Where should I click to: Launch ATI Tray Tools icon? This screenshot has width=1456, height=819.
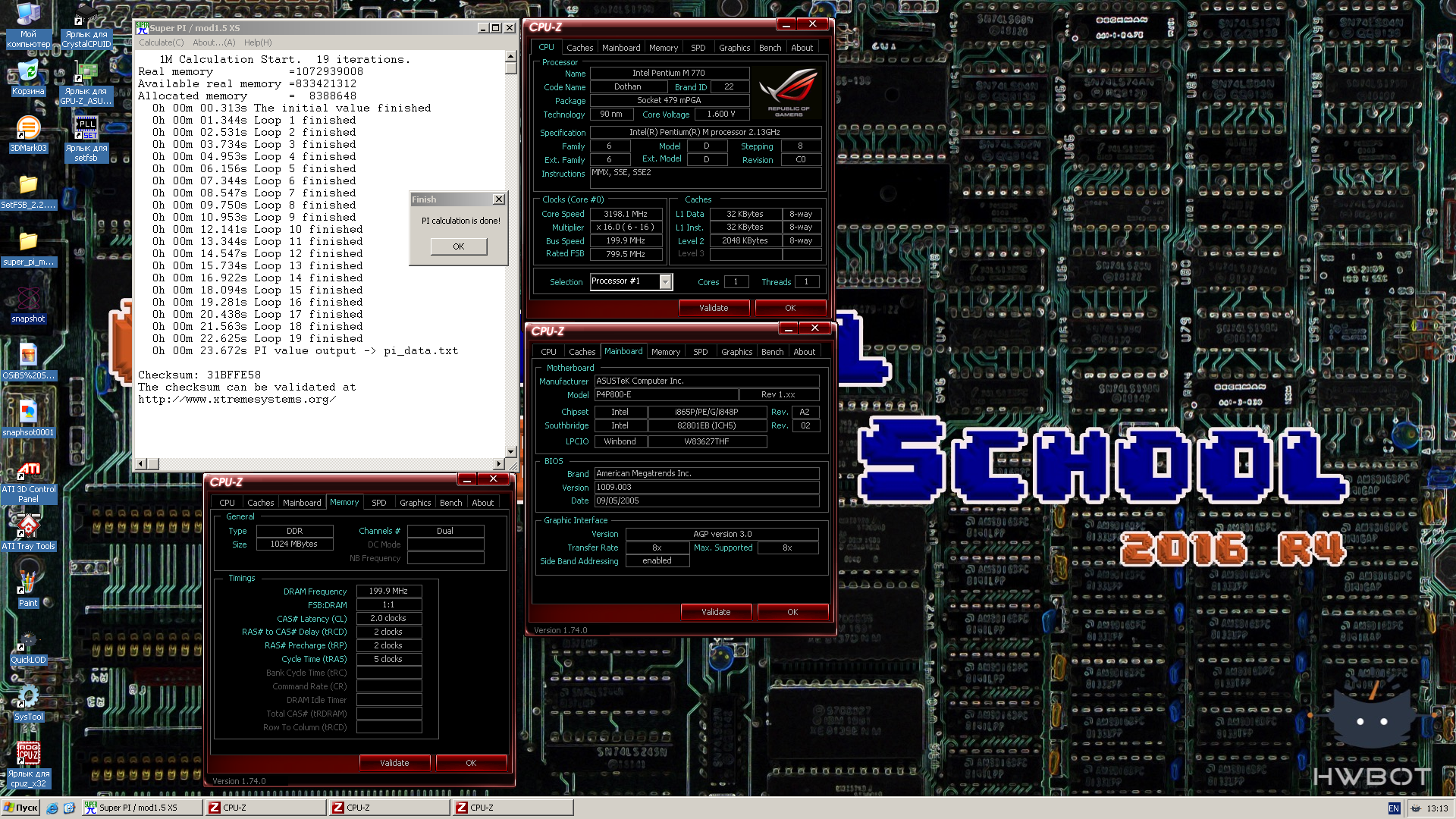point(28,532)
